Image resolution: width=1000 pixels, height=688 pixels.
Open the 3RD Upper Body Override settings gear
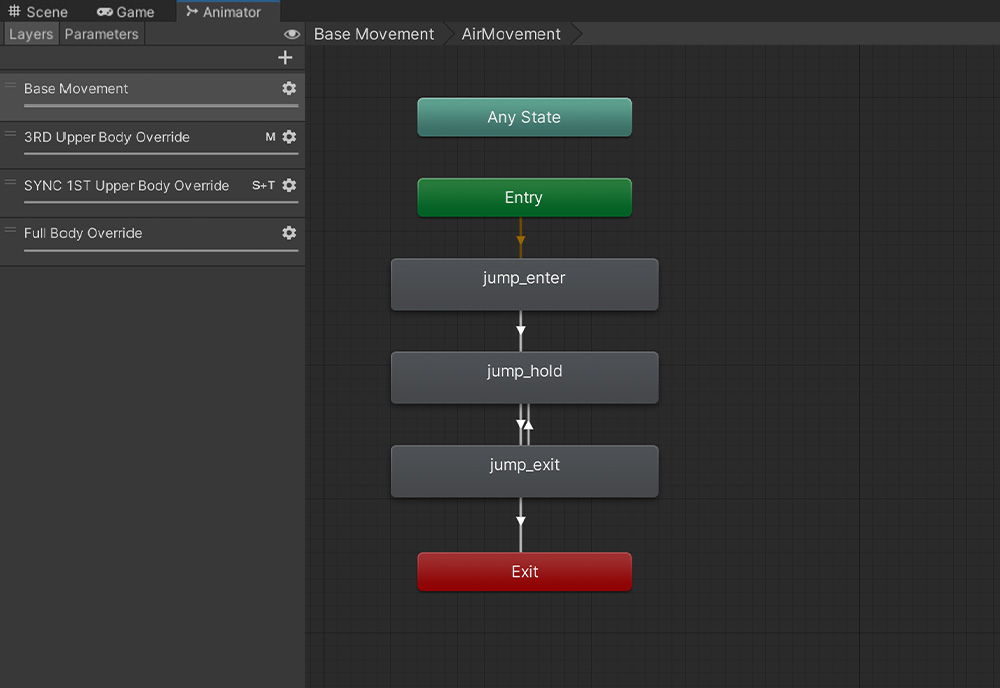click(289, 136)
